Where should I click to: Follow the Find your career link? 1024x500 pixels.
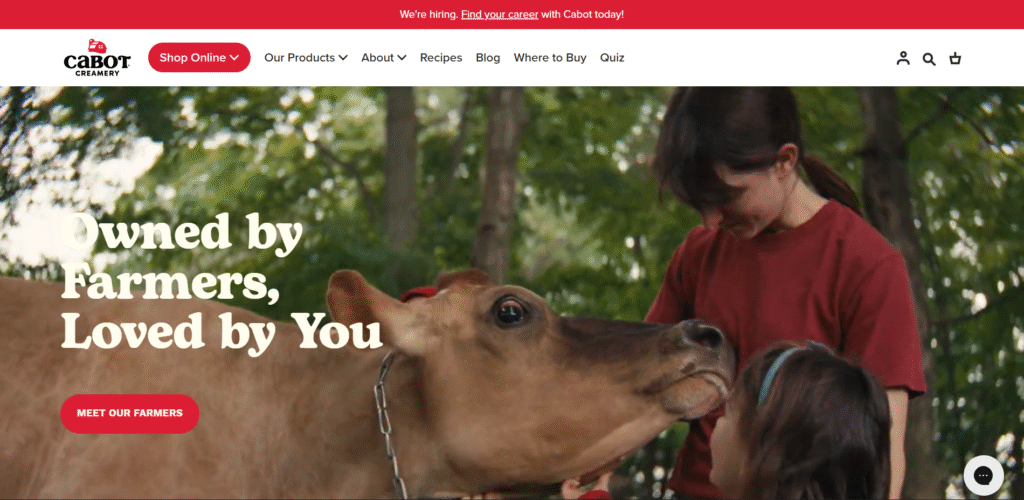(x=500, y=14)
